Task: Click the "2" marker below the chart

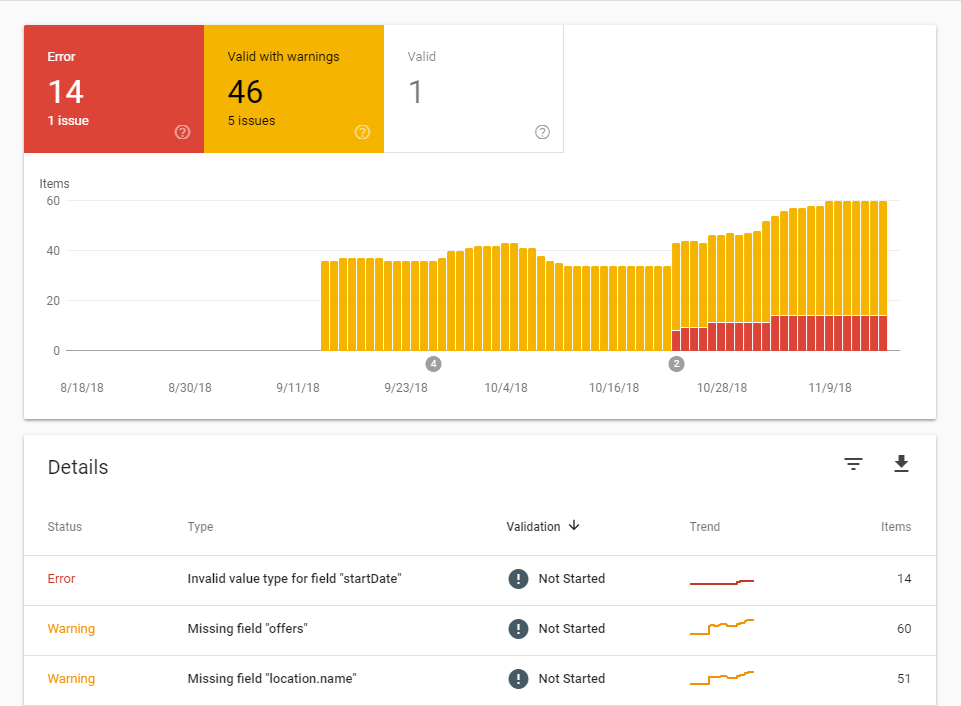Action: click(x=676, y=364)
